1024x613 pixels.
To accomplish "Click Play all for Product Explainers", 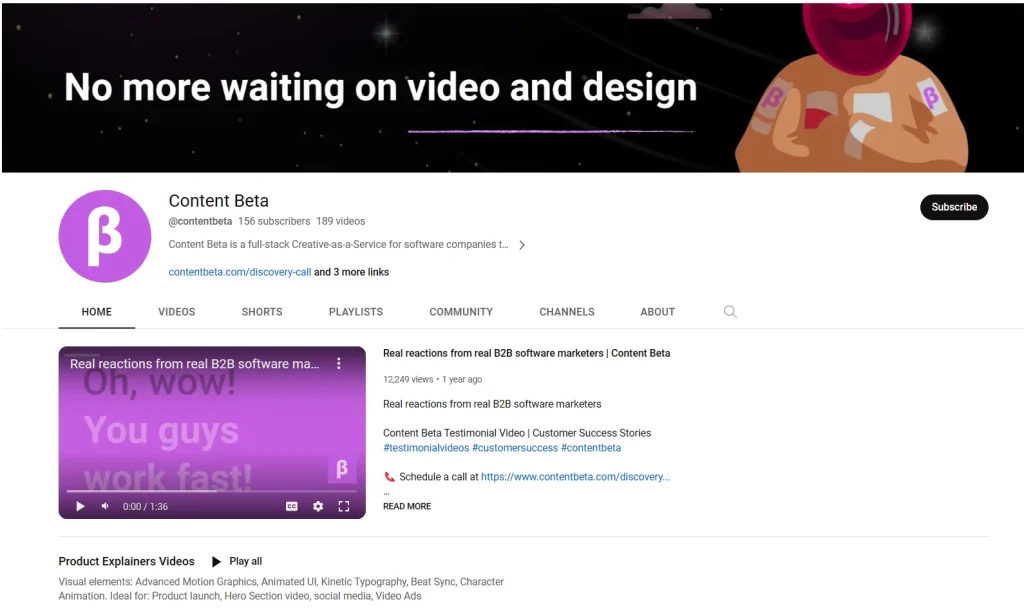I will [236, 561].
